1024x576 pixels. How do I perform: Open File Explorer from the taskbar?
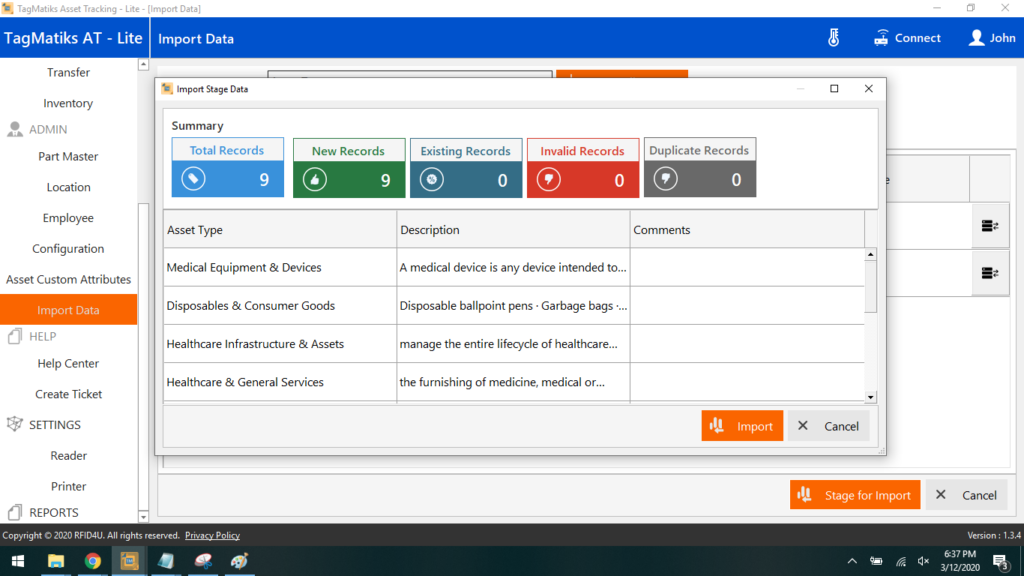click(x=56, y=561)
